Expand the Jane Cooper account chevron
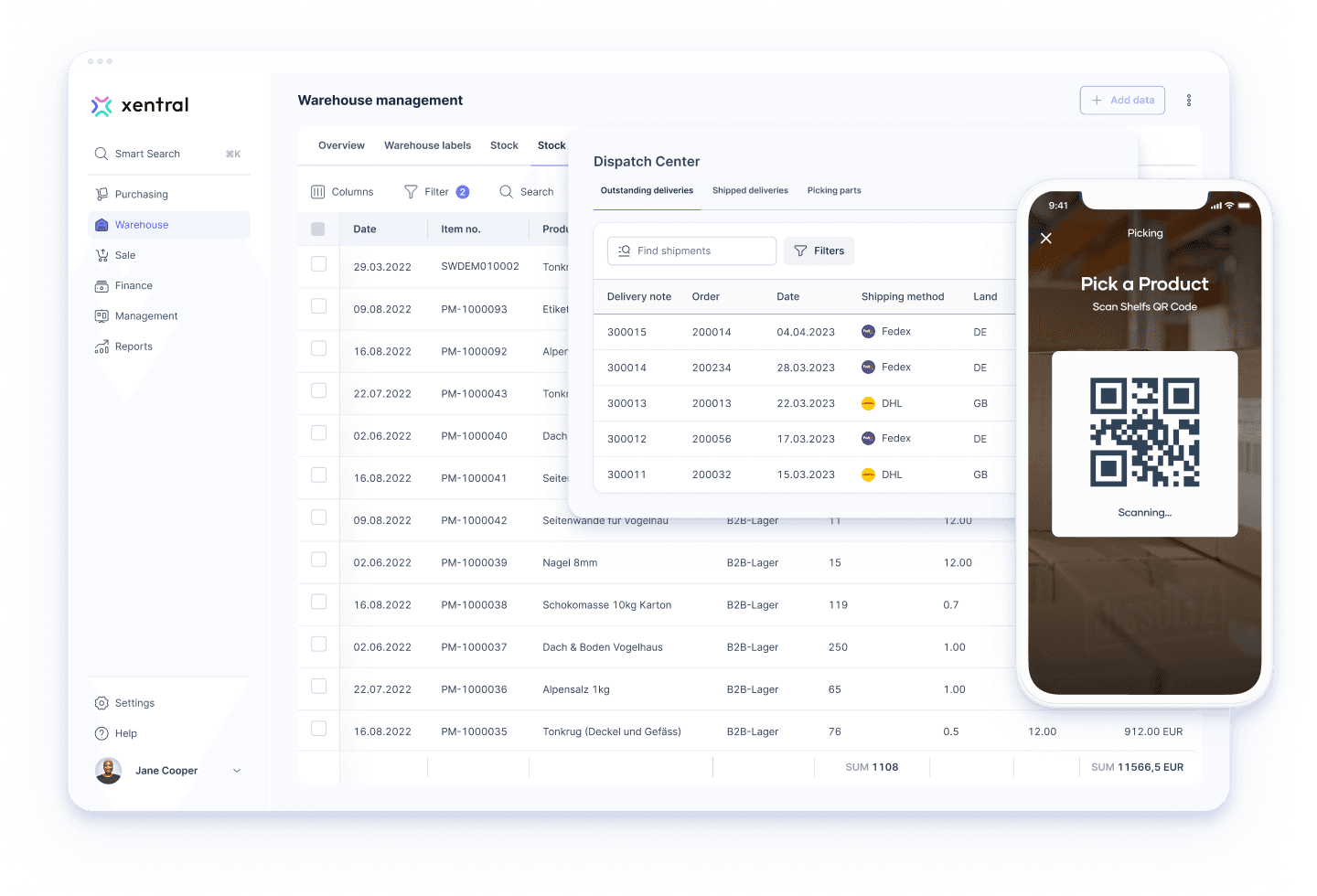Image resolution: width=1317 pixels, height=896 pixels. click(x=237, y=771)
